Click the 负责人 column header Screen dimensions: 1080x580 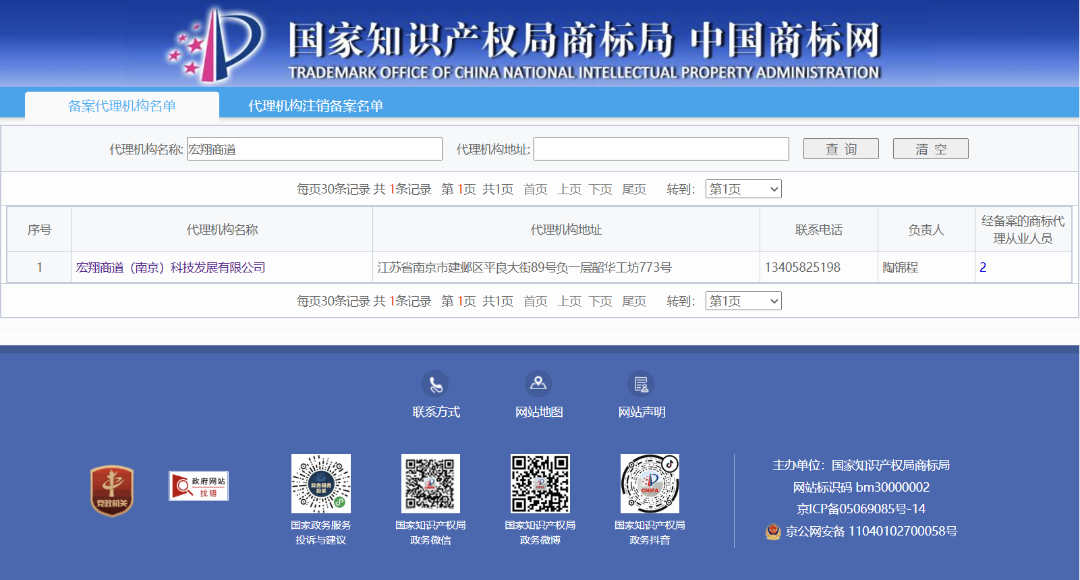[926, 229]
